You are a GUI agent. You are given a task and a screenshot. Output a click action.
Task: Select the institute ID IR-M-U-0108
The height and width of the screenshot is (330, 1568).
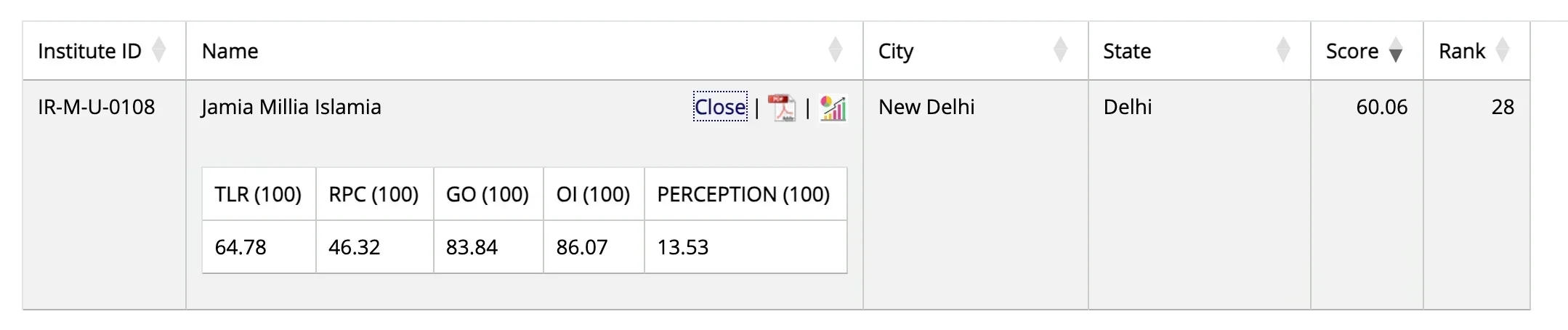pyautogui.click(x=96, y=107)
